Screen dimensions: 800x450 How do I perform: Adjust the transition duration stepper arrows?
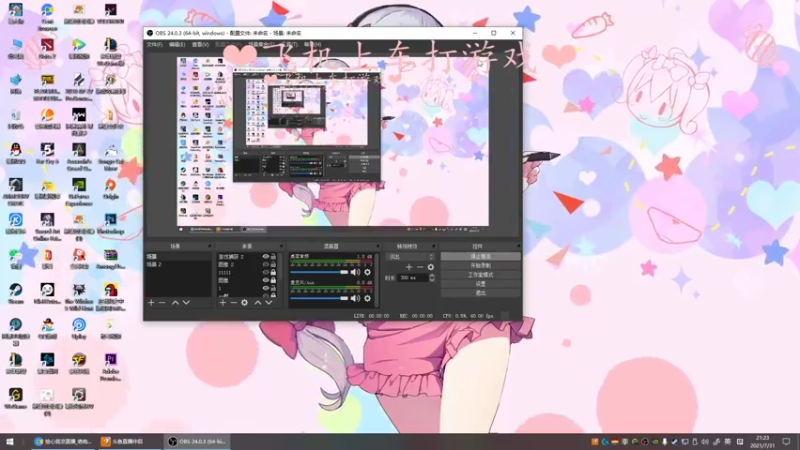pyautogui.click(x=432, y=278)
